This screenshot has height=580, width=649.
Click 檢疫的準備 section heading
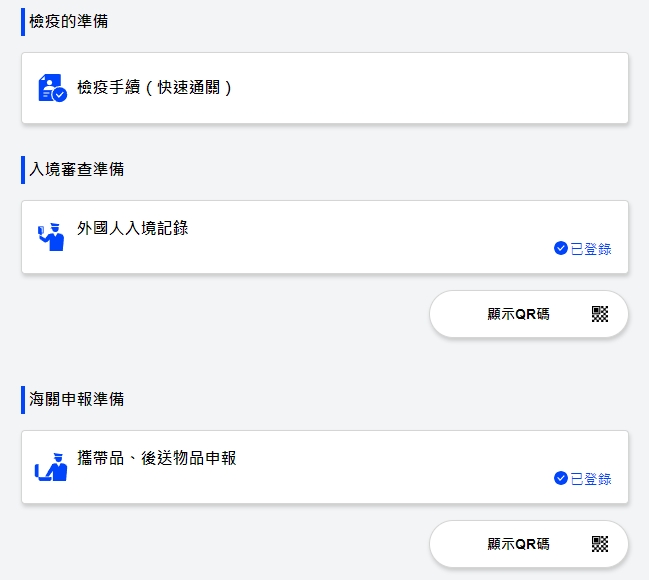[69, 21]
